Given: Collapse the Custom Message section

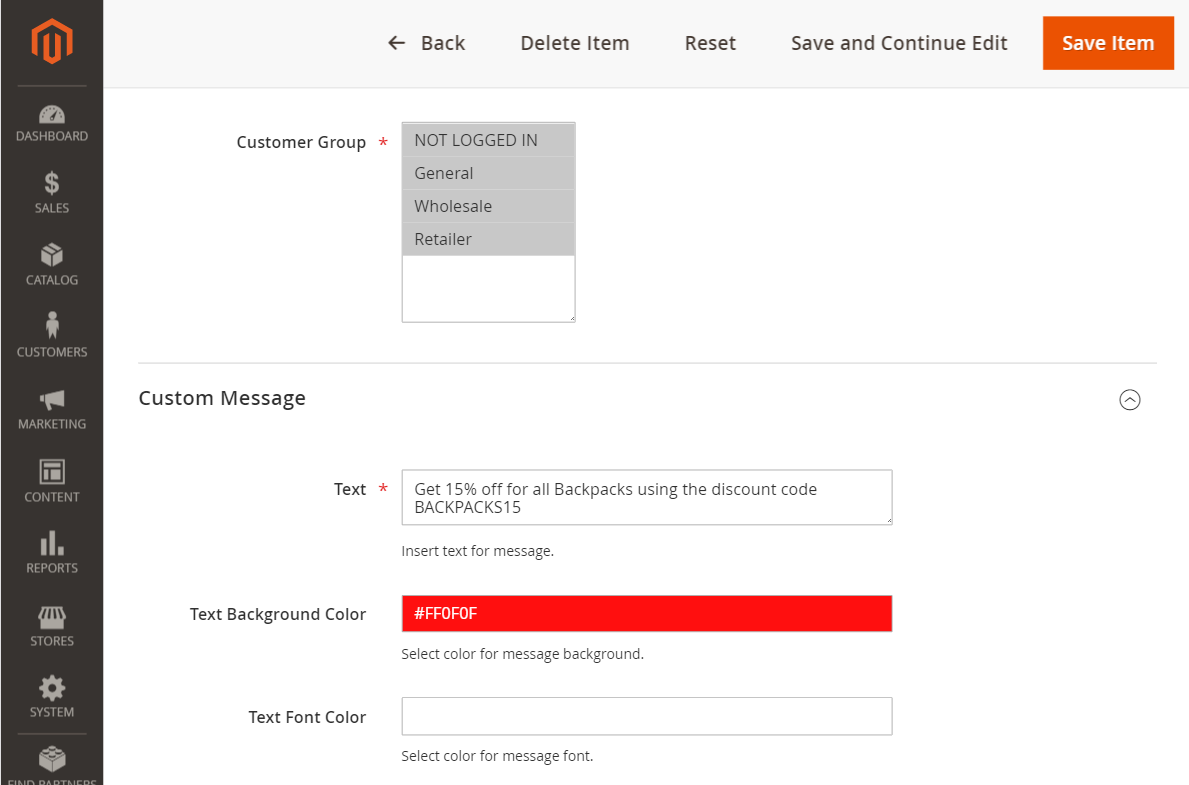Looking at the screenshot, I should (x=1129, y=400).
